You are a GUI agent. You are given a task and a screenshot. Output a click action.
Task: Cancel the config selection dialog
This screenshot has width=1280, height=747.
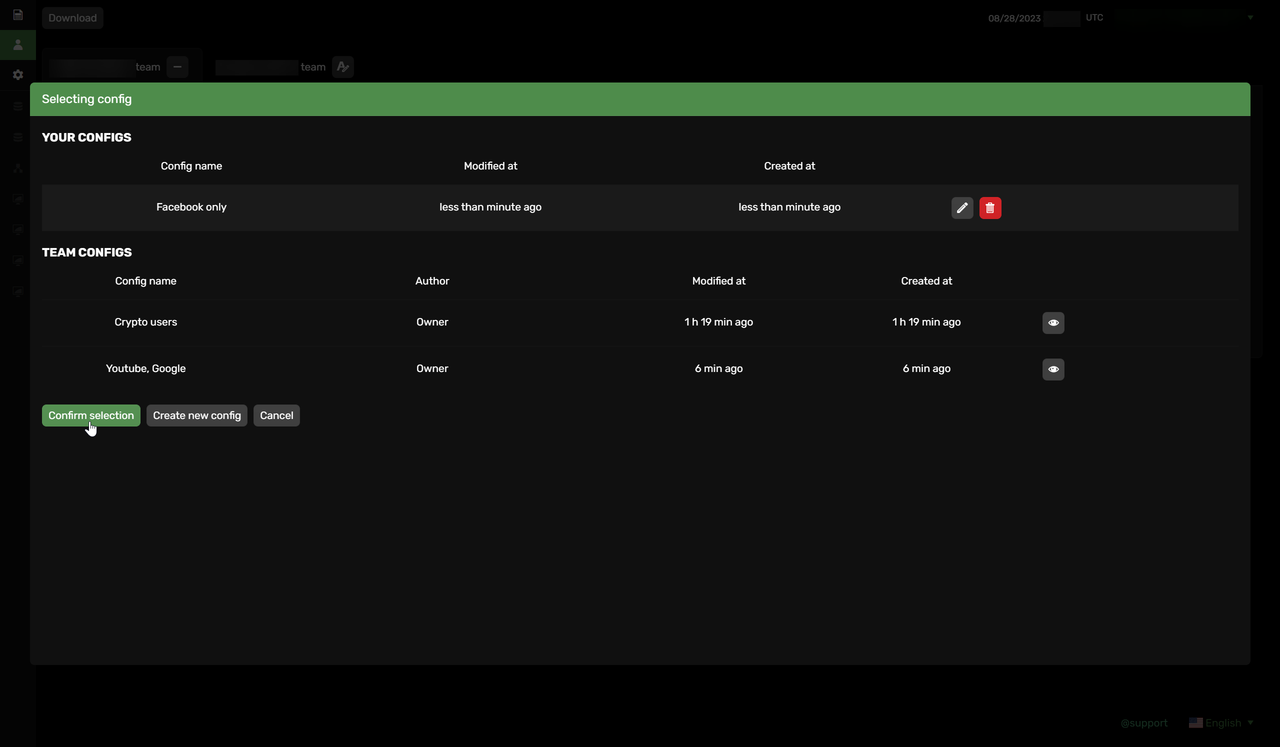pyautogui.click(x=276, y=415)
